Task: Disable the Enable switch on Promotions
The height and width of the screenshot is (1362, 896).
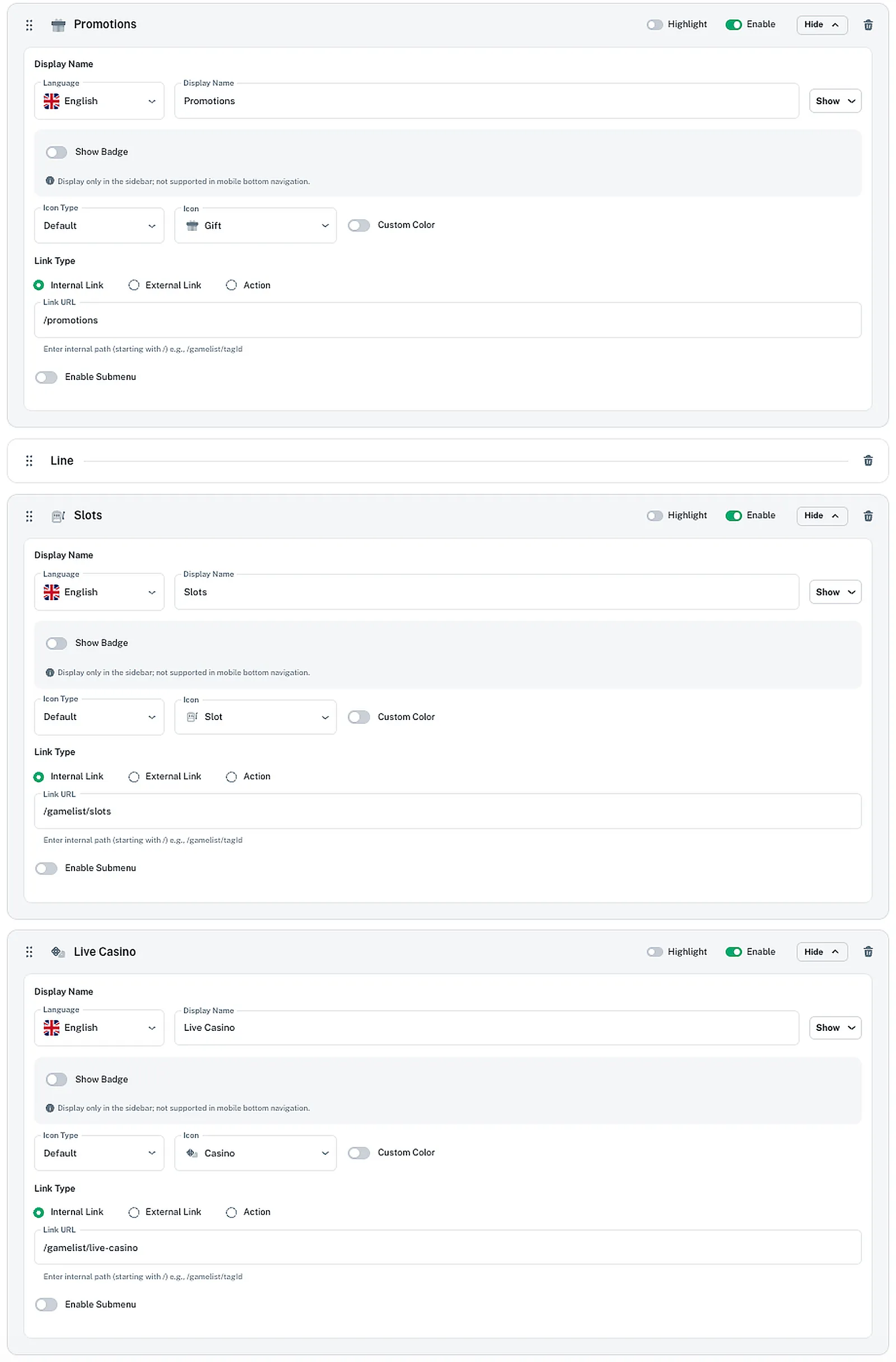Action: pos(734,25)
